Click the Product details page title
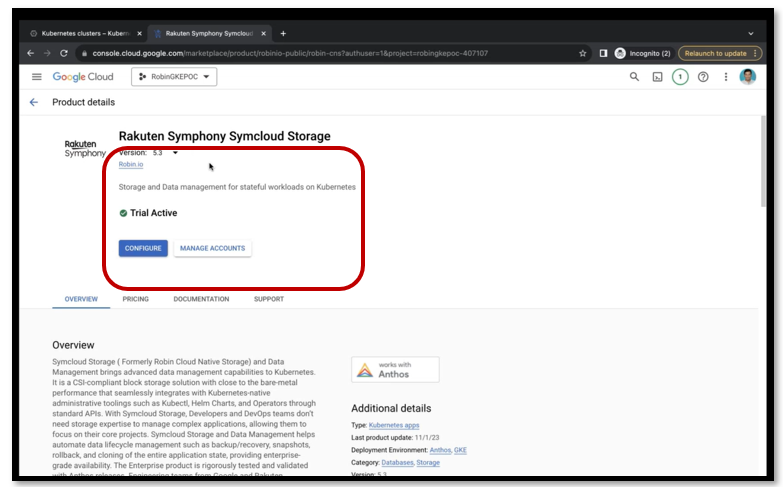Image resolution: width=783 pixels, height=487 pixels. coord(83,102)
